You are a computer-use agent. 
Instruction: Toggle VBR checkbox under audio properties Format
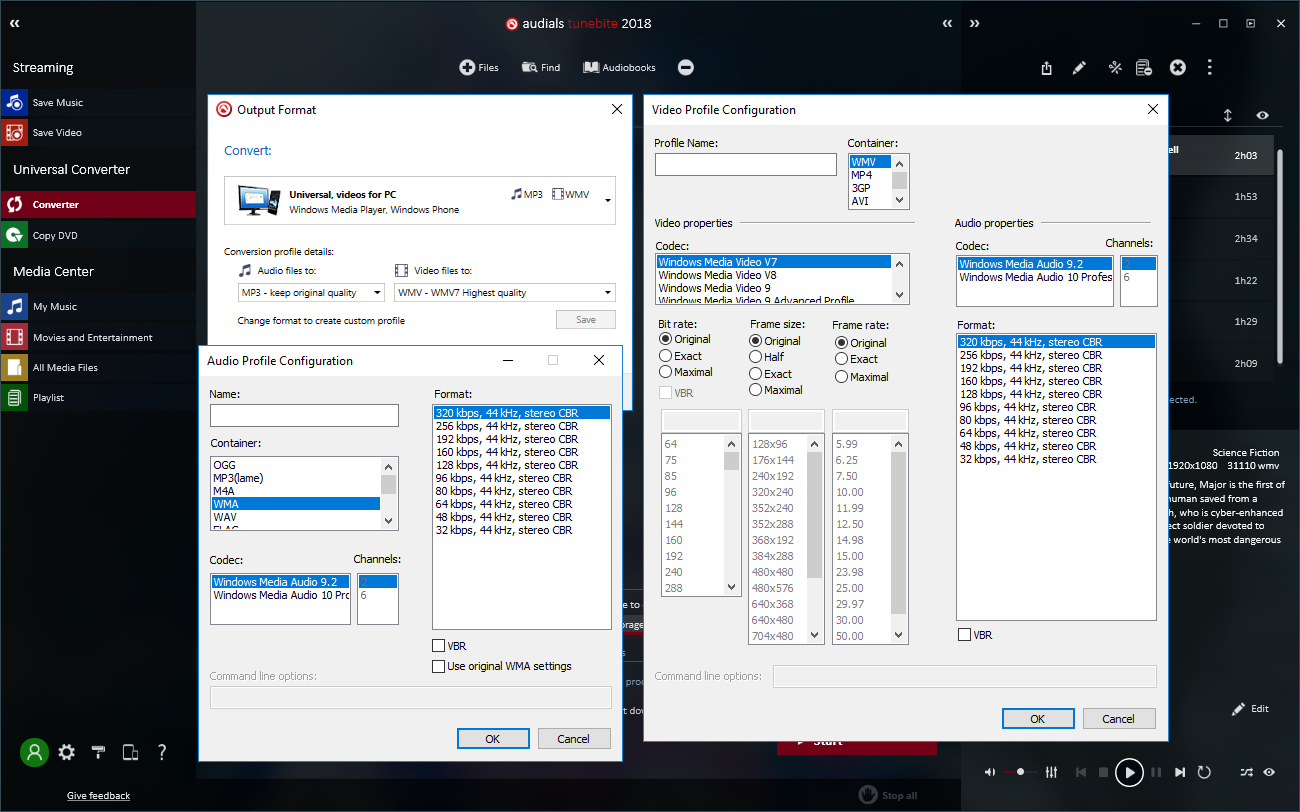point(964,635)
